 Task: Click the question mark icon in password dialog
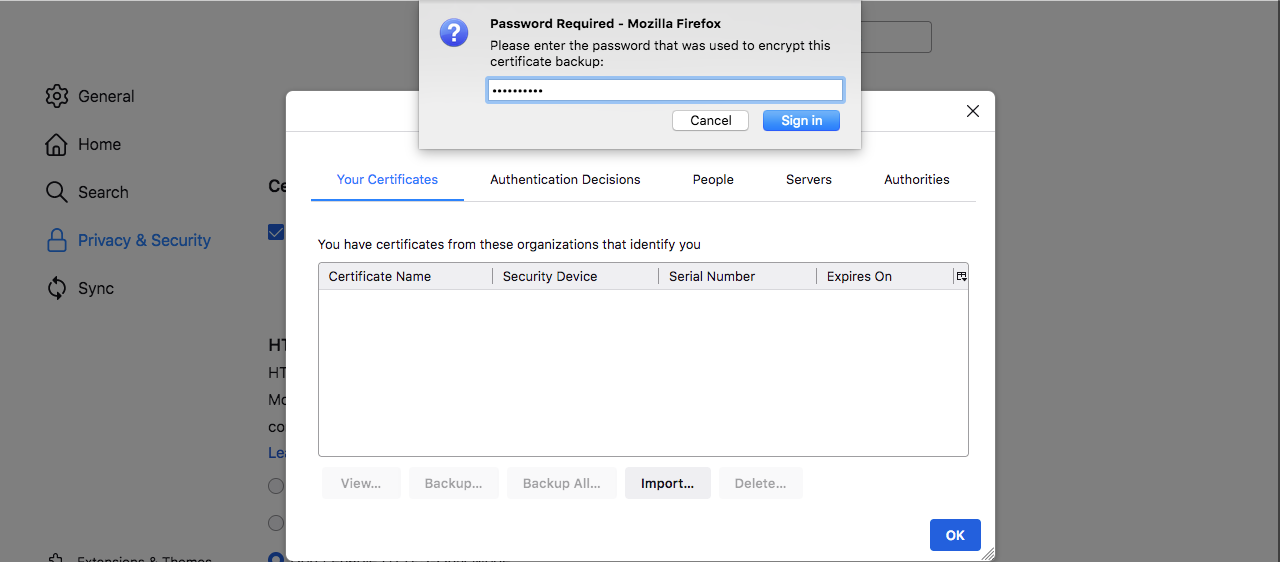[x=454, y=32]
